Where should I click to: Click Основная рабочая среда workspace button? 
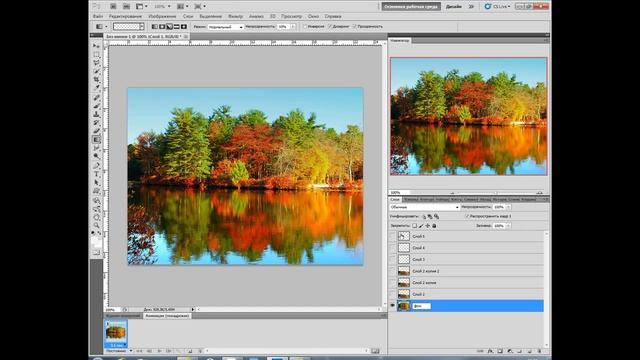click(411, 7)
